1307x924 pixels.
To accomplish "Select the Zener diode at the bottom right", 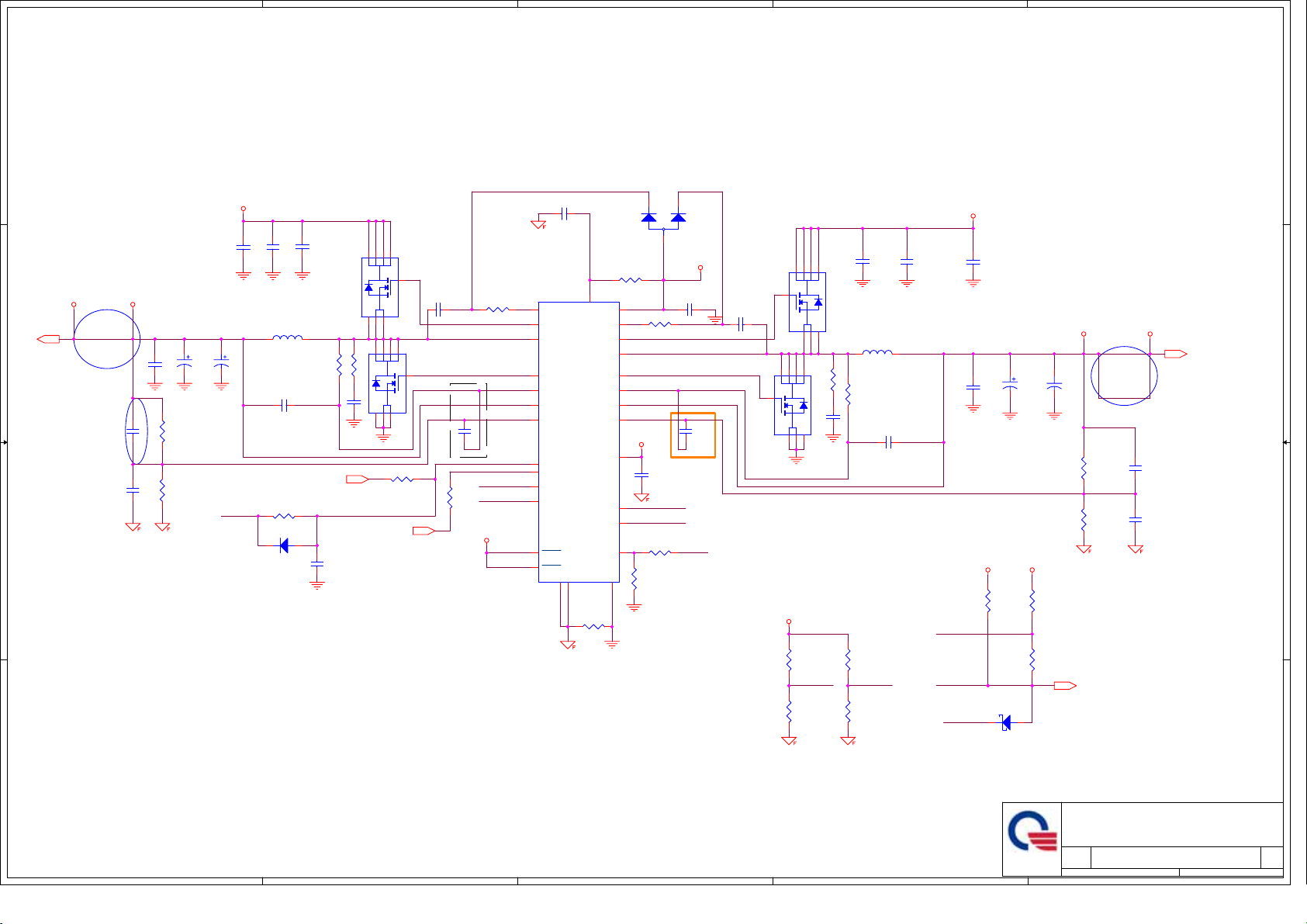I will click(x=1005, y=722).
